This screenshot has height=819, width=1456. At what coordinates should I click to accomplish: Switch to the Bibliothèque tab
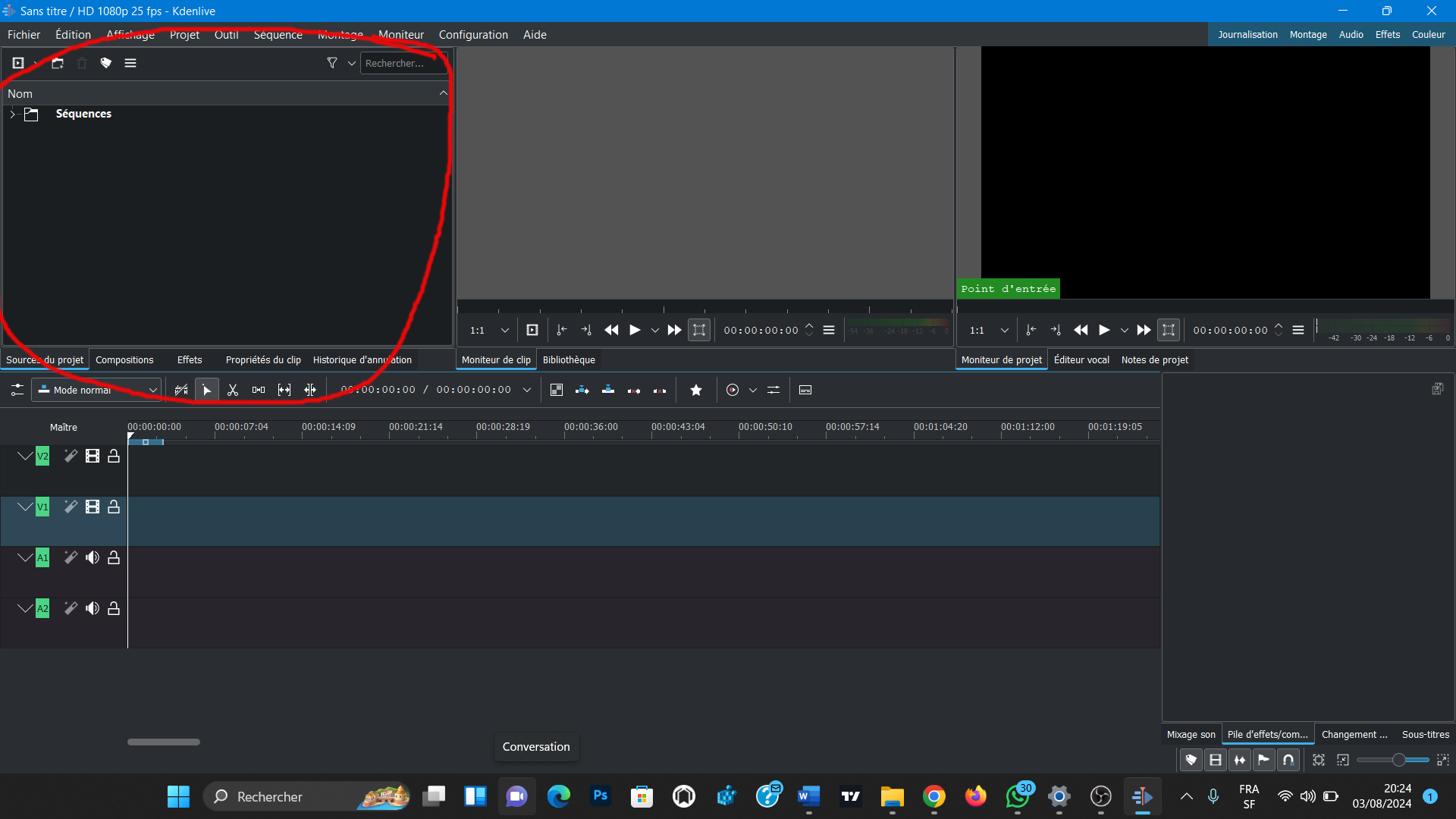[x=569, y=359]
